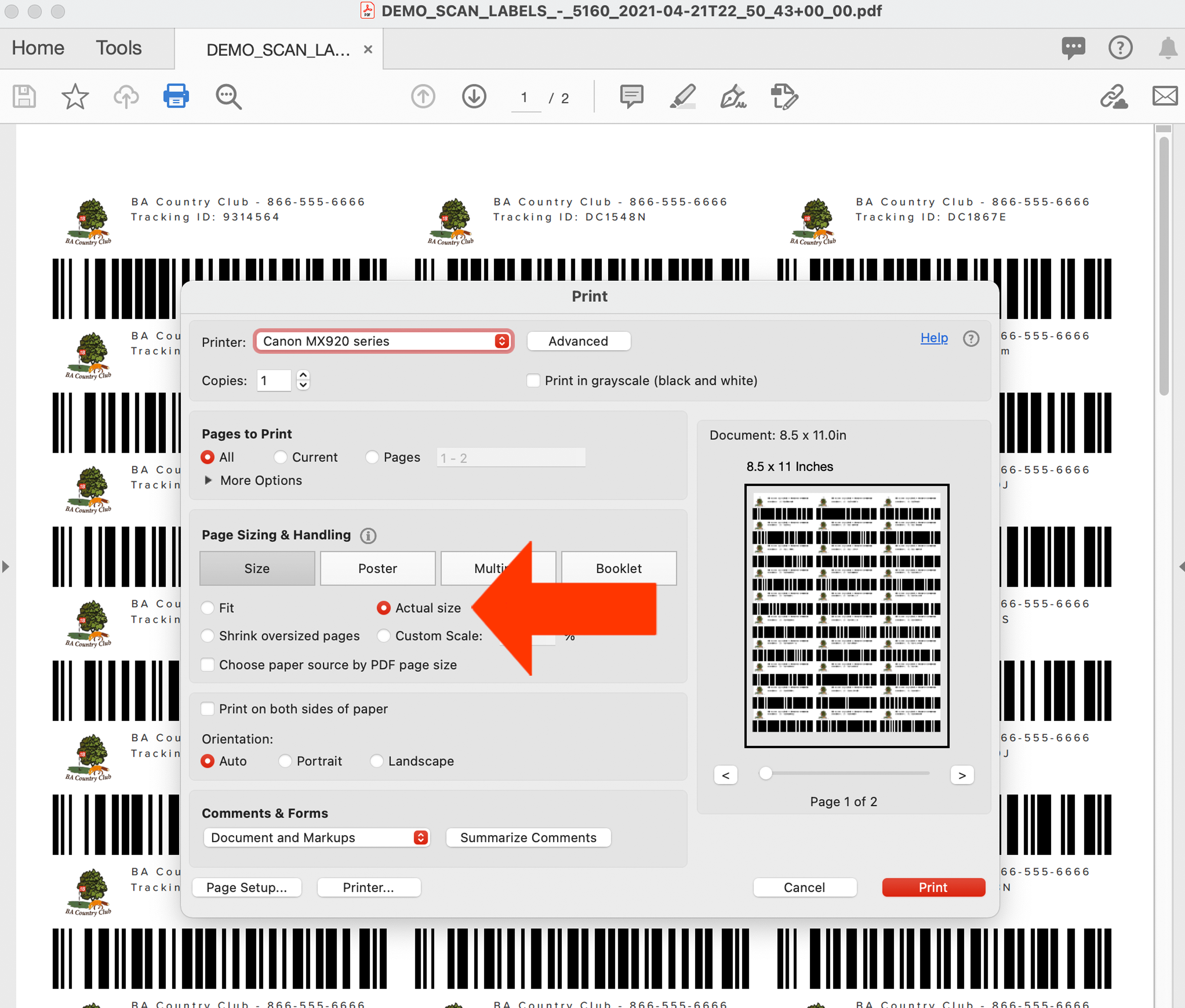Click Summarize Comments button
The height and width of the screenshot is (1008, 1185).
(x=528, y=838)
